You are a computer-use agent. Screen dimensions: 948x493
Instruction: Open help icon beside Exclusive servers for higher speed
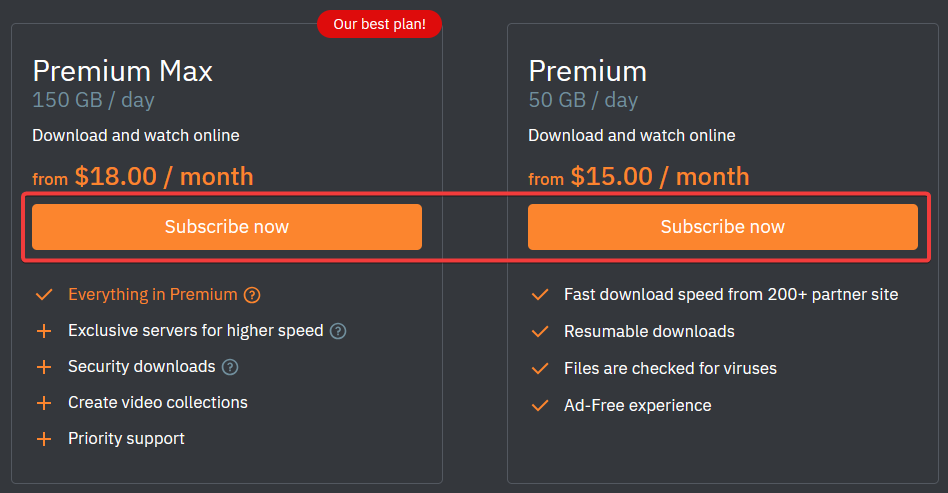click(x=338, y=331)
